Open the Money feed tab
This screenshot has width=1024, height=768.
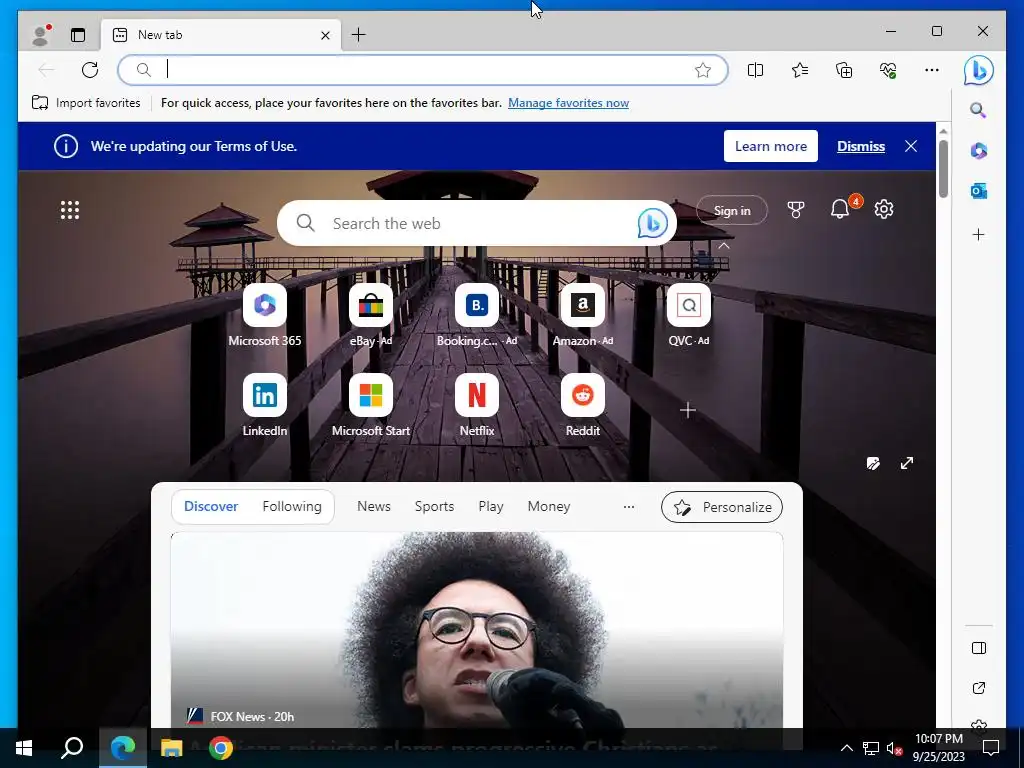tap(549, 506)
